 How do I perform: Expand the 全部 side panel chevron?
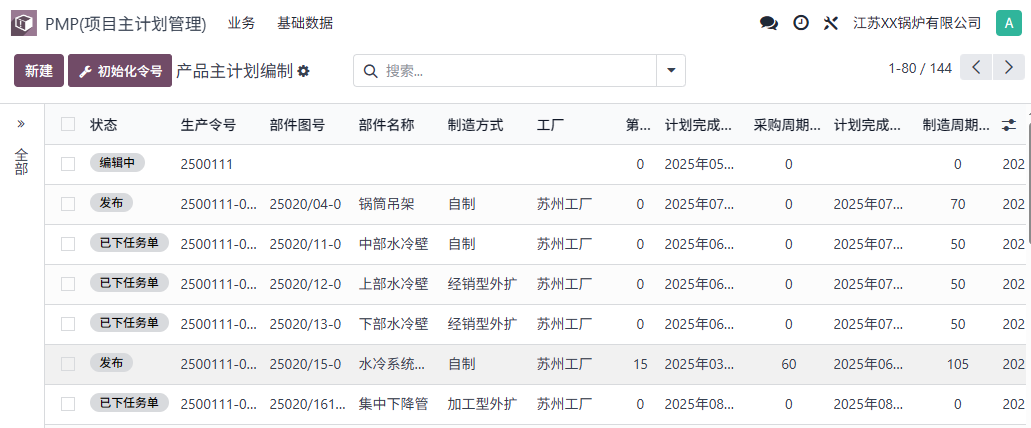[21, 124]
